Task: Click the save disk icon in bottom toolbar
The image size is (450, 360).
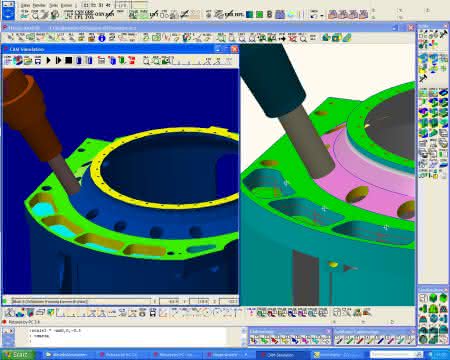Action: pyautogui.click(x=153, y=313)
